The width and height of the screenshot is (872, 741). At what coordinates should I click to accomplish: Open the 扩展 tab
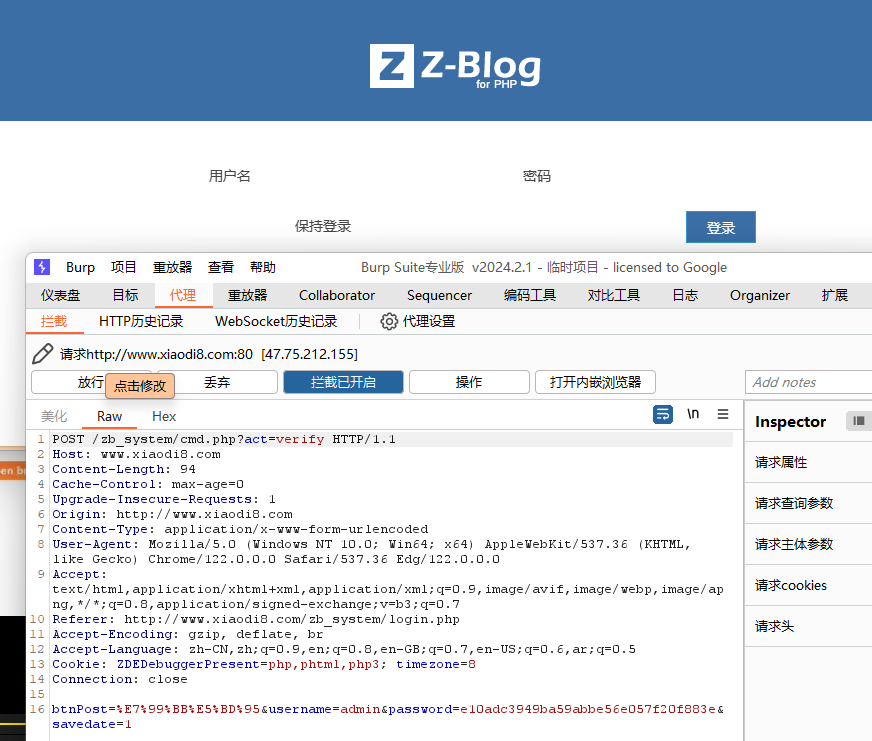pyautogui.click(x=835, y=295)
